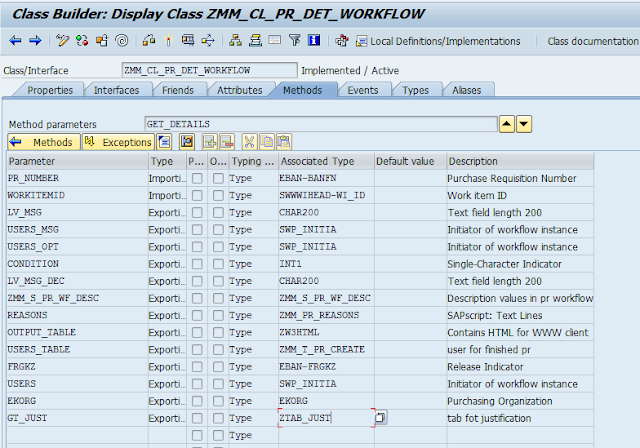This screenshot has width=640, height=448.
Task: Click the Typing cell of the USERS_MSG row
Action: (x=253, y=230)
